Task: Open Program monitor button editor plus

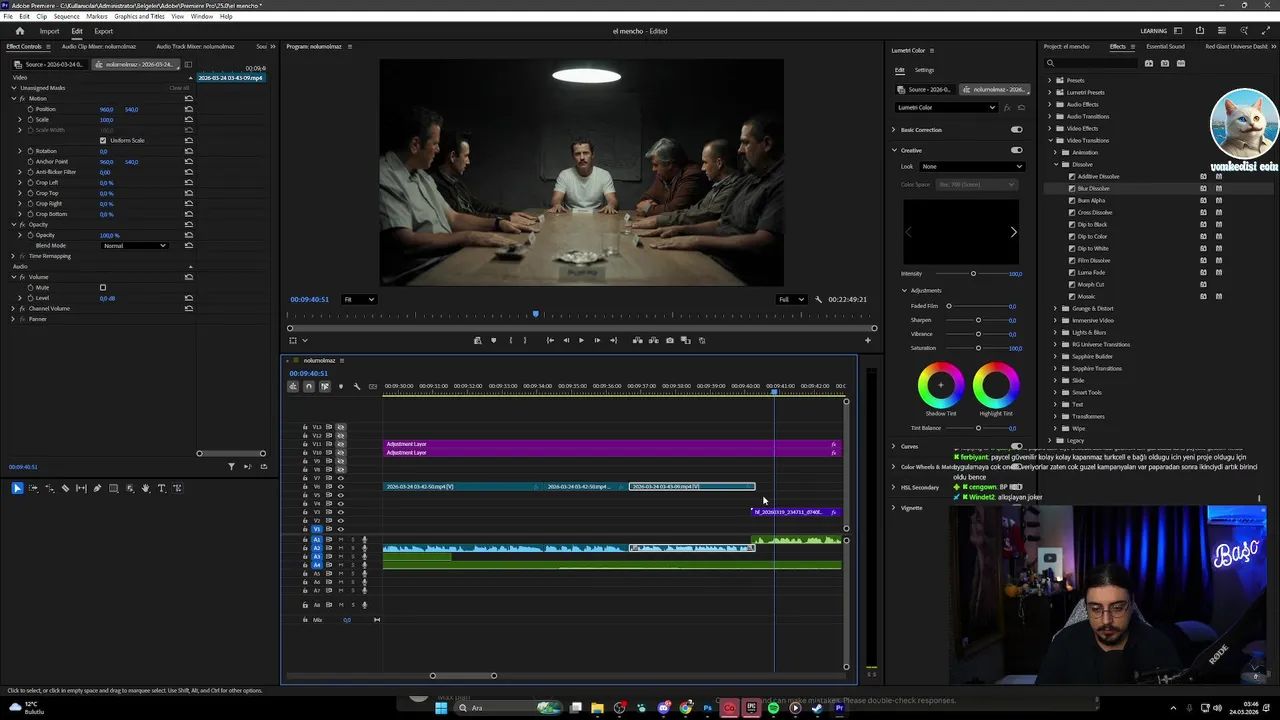Action: tap(867, 340)
